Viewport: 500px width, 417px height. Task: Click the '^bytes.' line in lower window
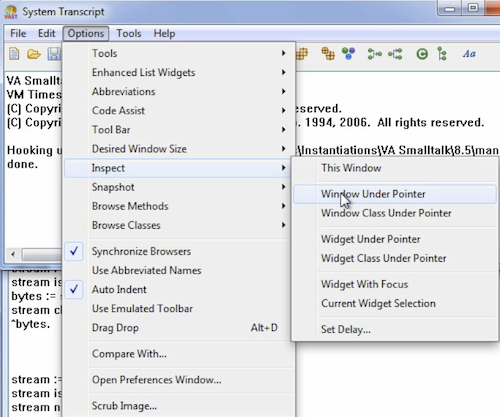31,324
